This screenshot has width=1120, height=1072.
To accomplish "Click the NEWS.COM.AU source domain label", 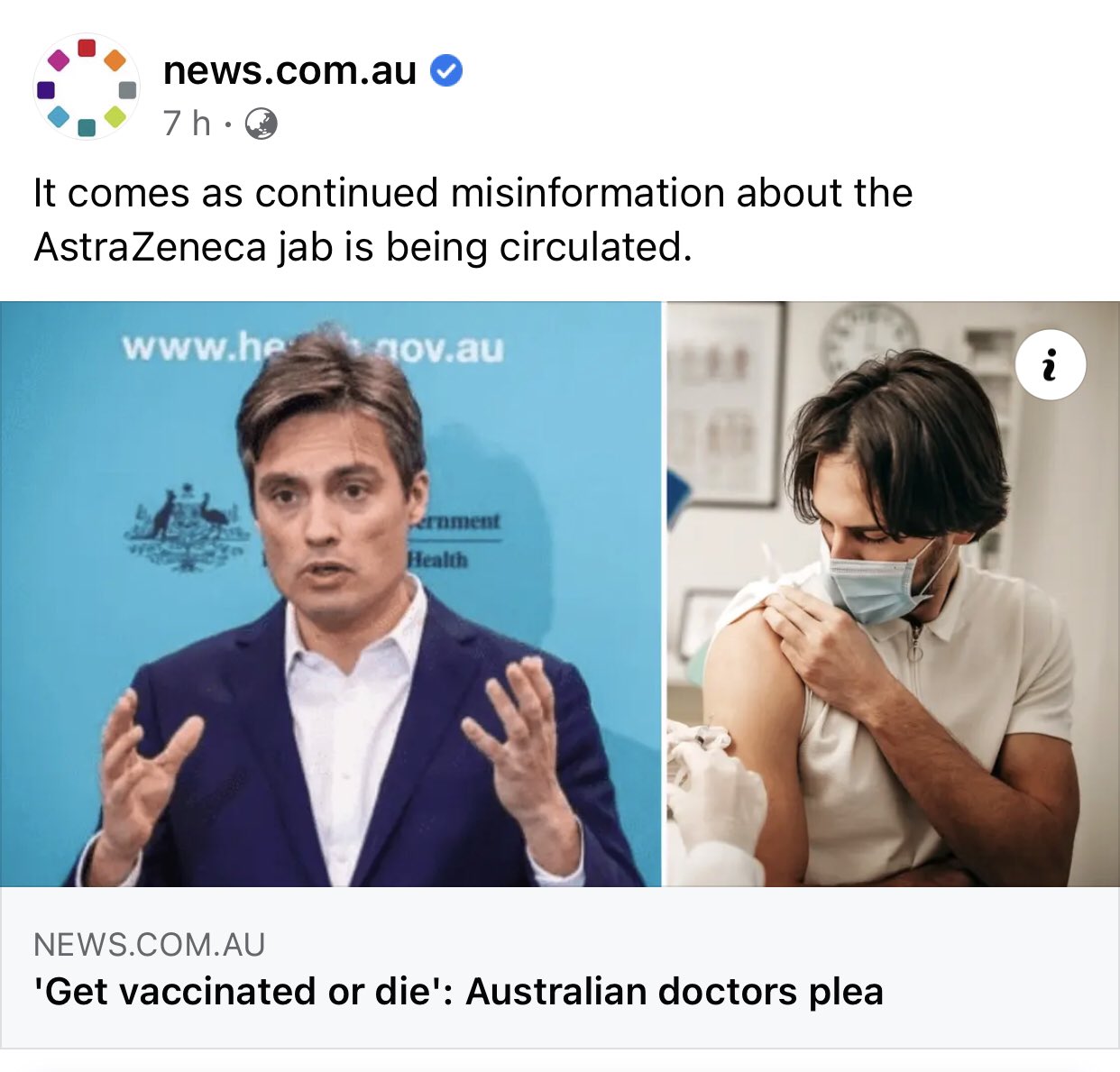I will [x=150, y=944].
